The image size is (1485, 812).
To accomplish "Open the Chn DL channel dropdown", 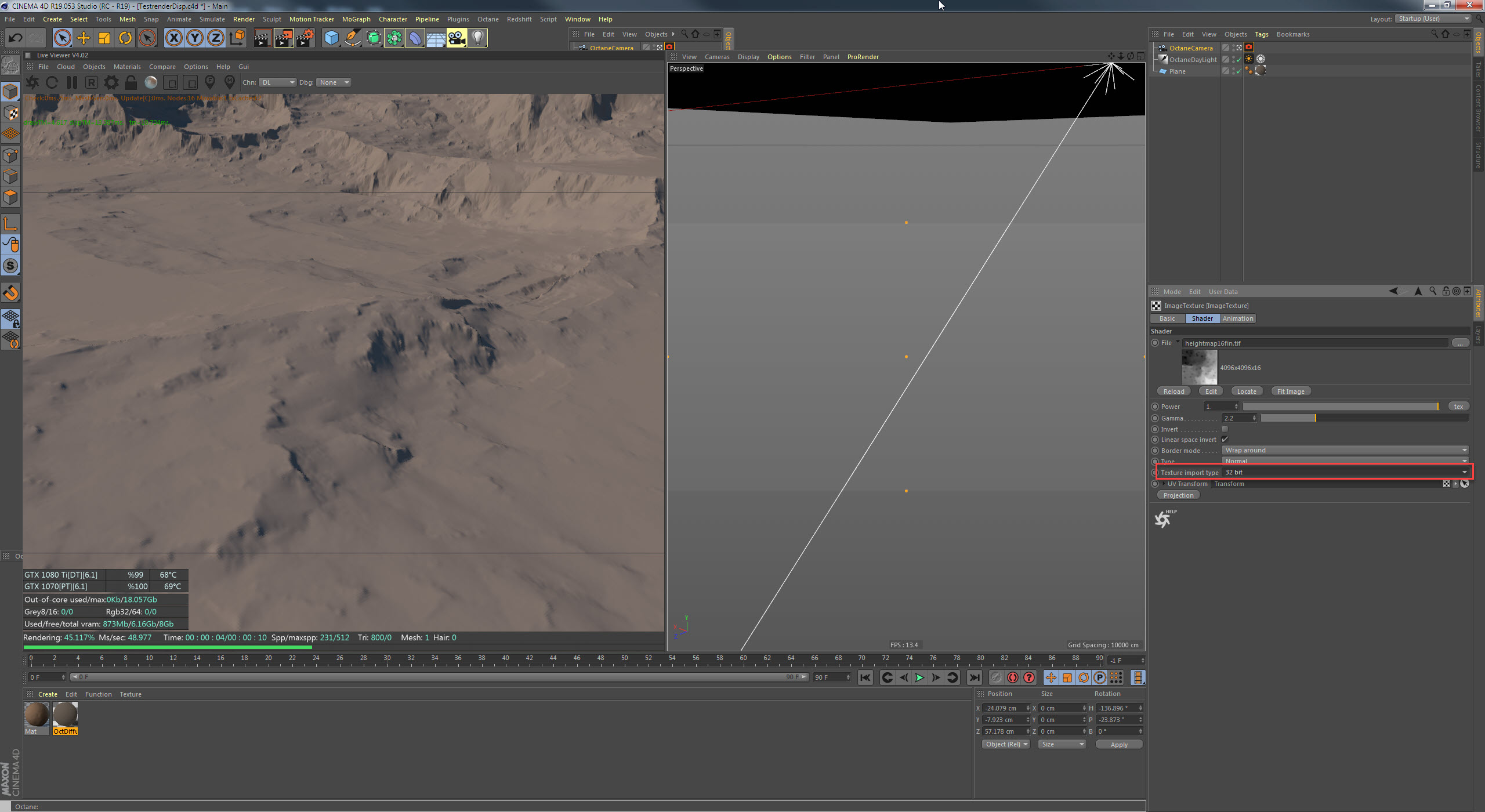I will coord(277,82).
